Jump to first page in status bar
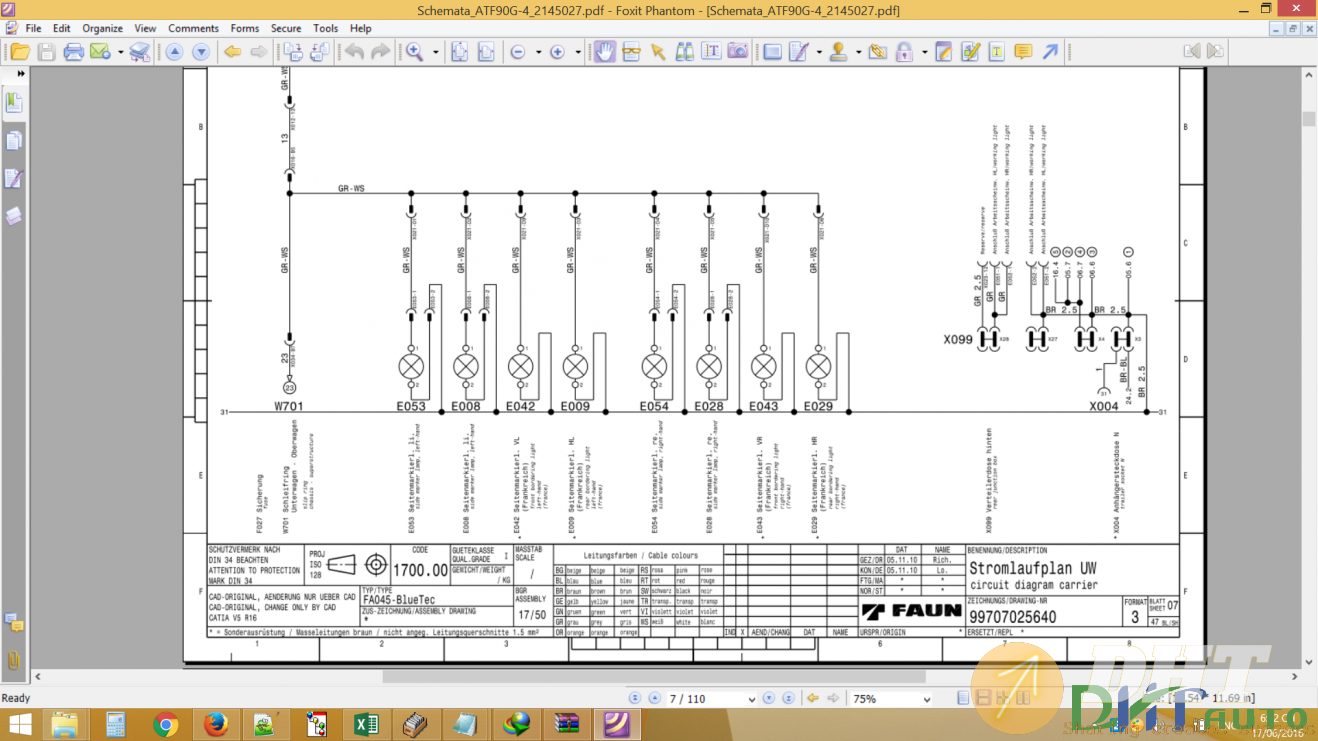 coord(633,698)
